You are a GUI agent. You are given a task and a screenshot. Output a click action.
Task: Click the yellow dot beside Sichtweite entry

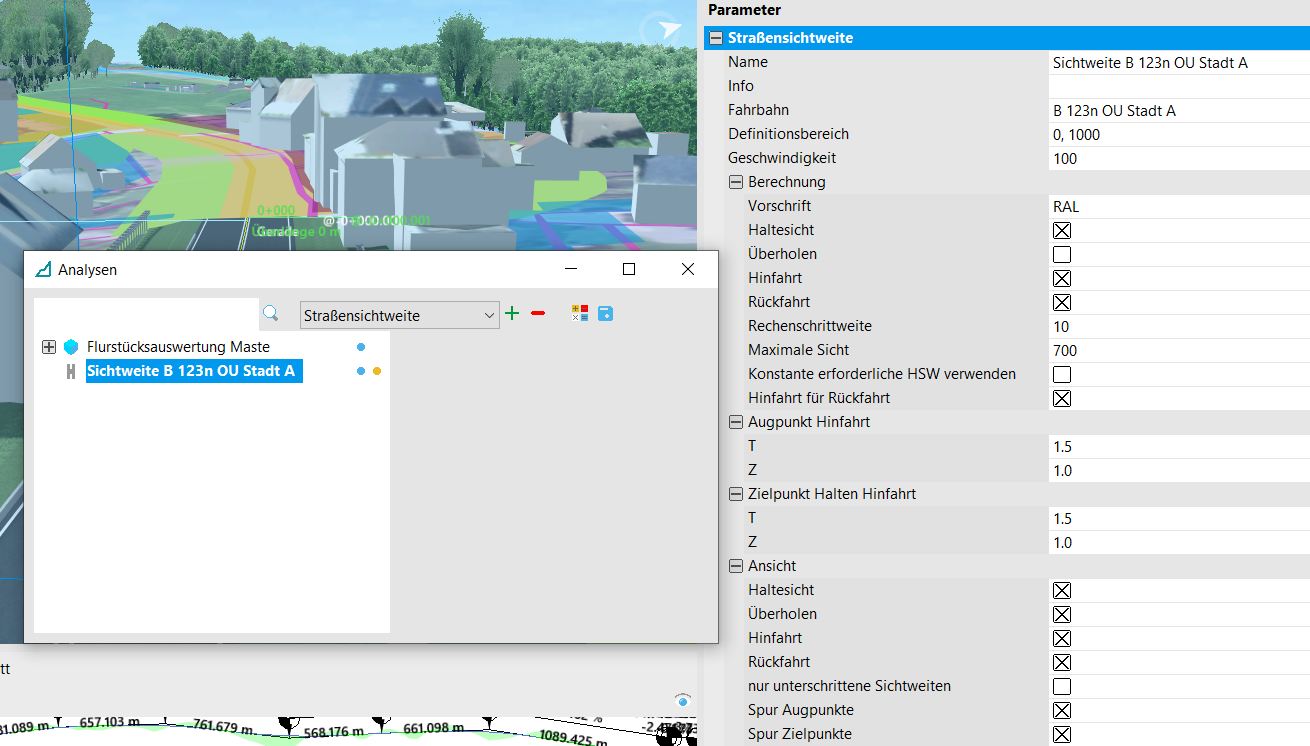point(377,371)
